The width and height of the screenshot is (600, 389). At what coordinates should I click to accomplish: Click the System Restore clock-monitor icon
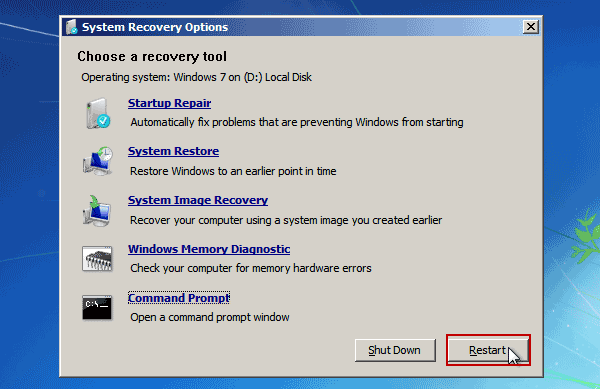click(x=98, y=161)
